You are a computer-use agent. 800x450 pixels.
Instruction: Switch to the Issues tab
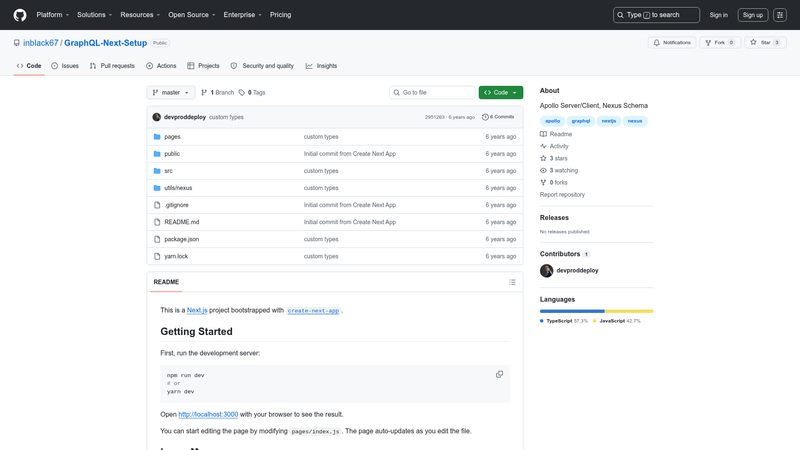[65, 66]
